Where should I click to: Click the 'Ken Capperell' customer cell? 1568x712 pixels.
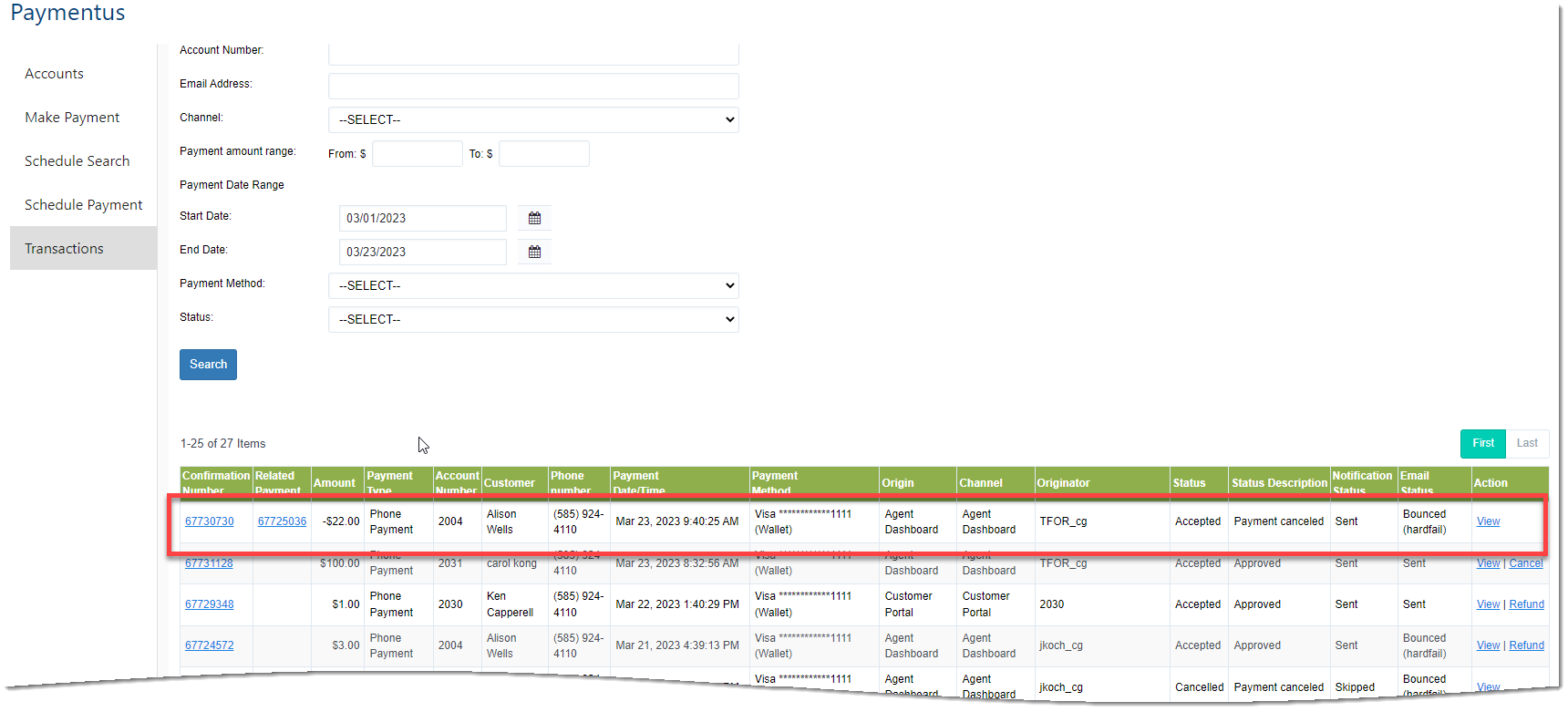click(x=510, y=604)
